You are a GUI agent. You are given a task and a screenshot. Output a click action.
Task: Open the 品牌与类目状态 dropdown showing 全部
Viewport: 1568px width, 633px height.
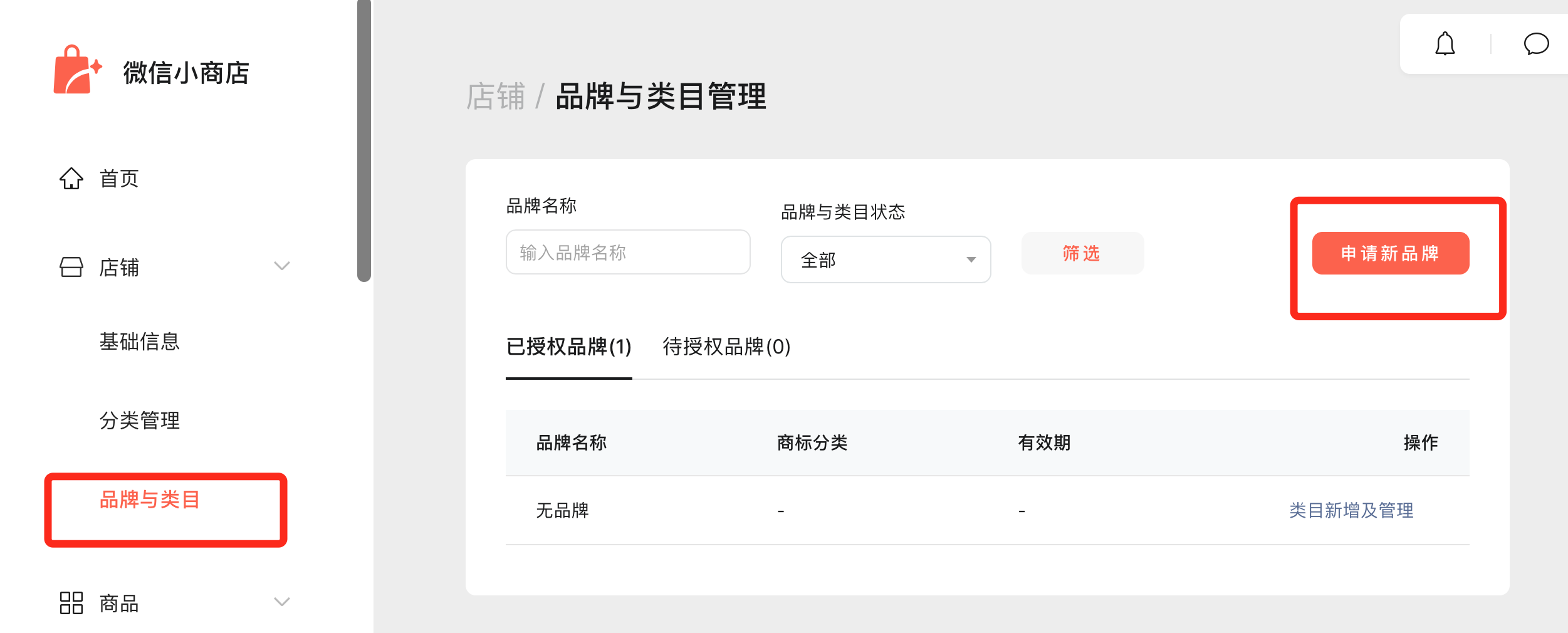pyautogui.click(x=885, y=259)
